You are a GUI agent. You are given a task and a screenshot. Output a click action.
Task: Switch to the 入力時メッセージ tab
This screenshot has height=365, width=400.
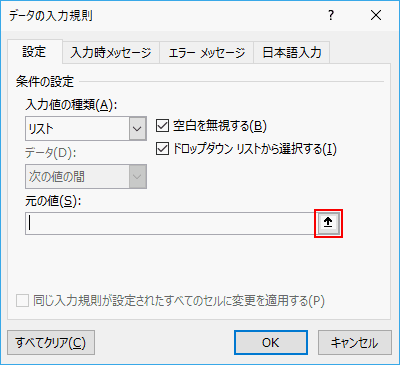click(x=111, y=53)
